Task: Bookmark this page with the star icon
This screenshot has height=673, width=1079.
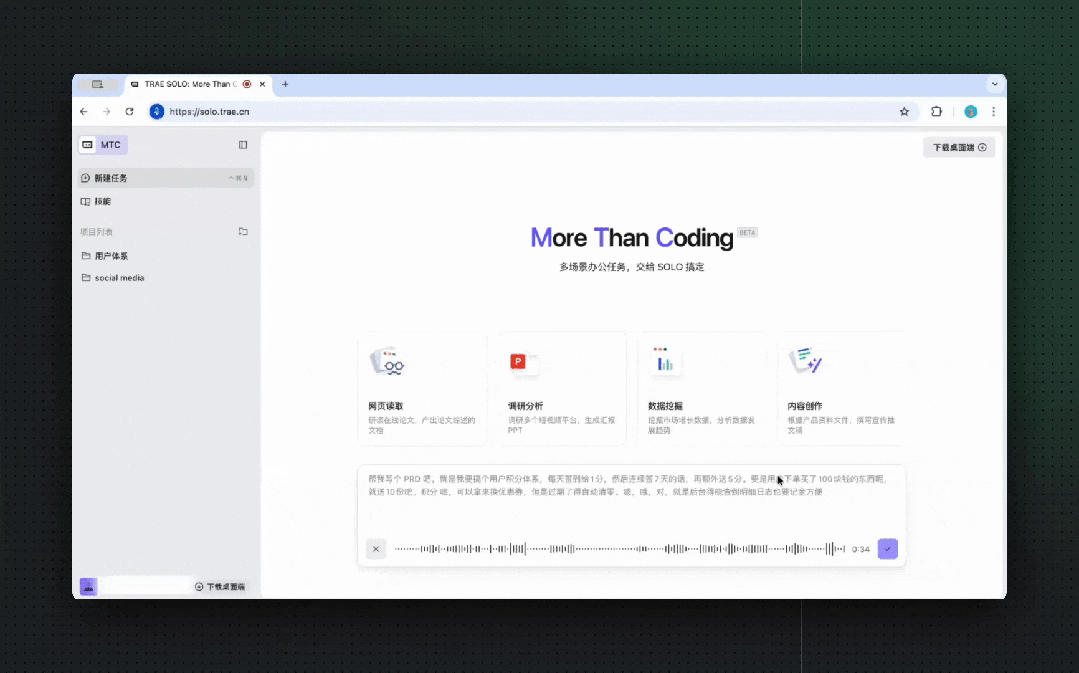Action: 904,112
